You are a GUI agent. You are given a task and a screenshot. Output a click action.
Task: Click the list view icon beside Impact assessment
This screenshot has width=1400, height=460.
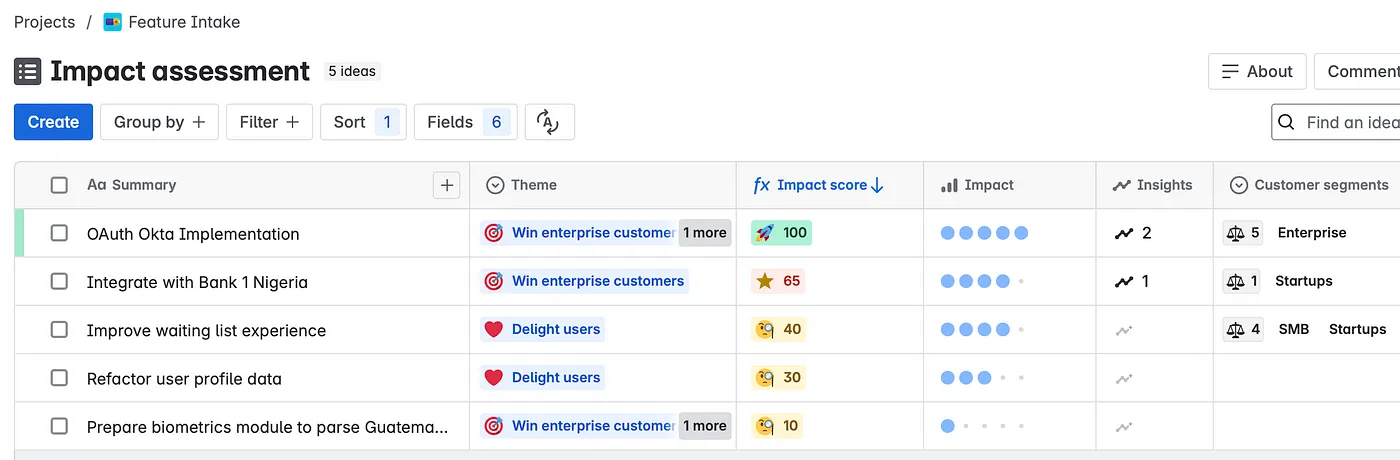pos(28,71)
